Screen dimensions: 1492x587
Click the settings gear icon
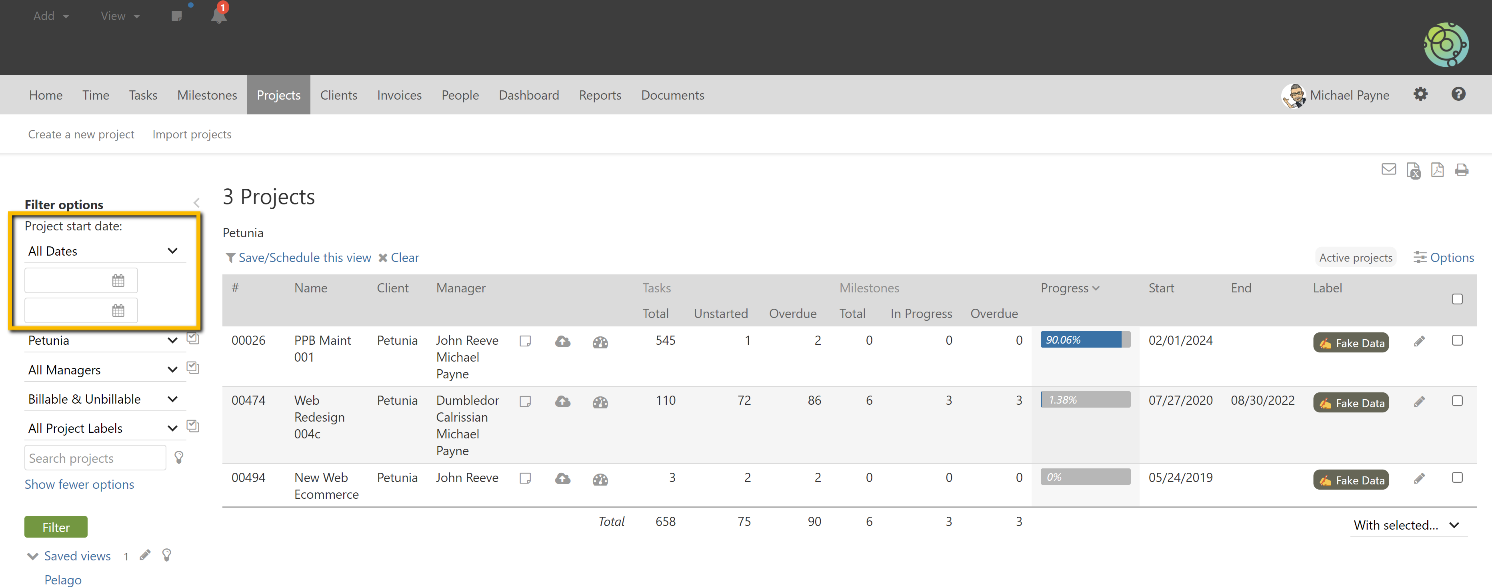[1420, 95]
